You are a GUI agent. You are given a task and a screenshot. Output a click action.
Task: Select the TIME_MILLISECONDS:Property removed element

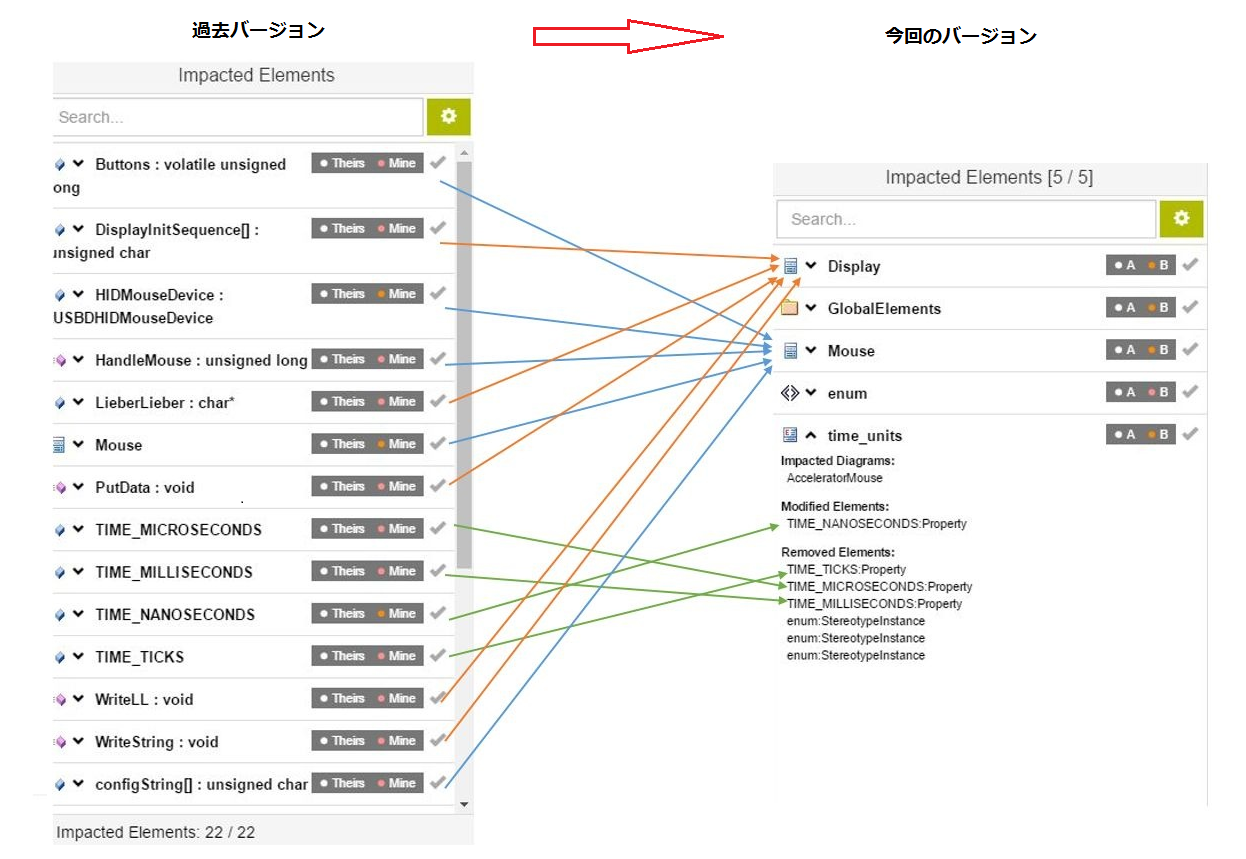point(875,603)
